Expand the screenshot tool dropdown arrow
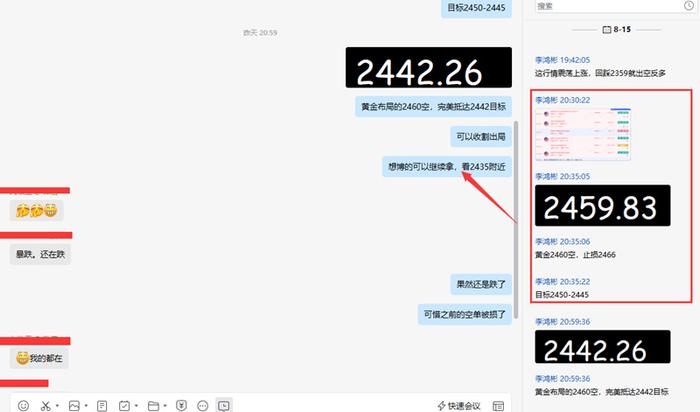This screenshot has width=700, height=412. pos(57,406)
